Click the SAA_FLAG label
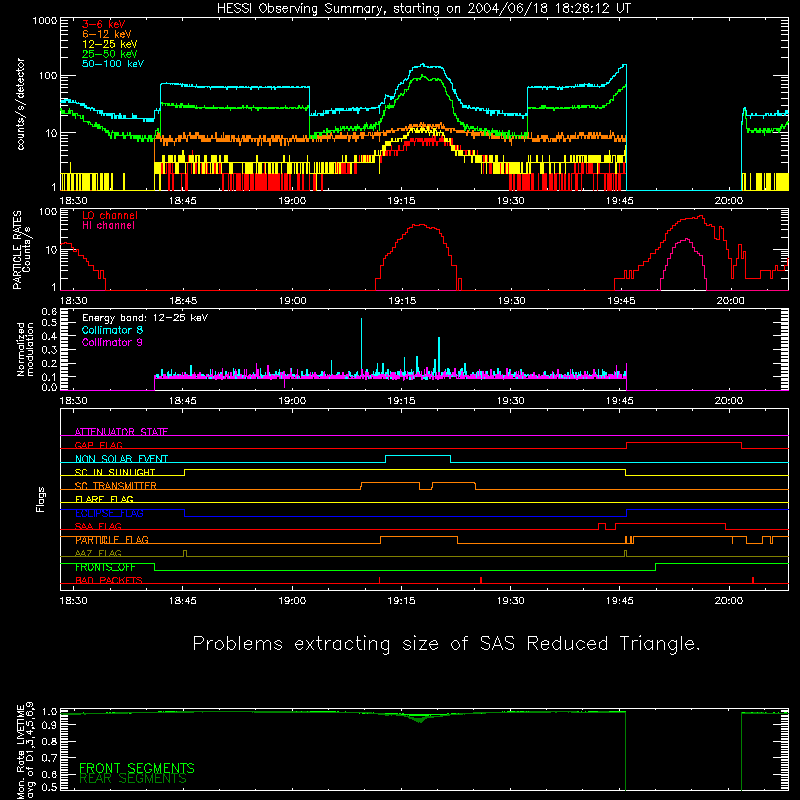 pyautogui.click(x=98, y=526)
